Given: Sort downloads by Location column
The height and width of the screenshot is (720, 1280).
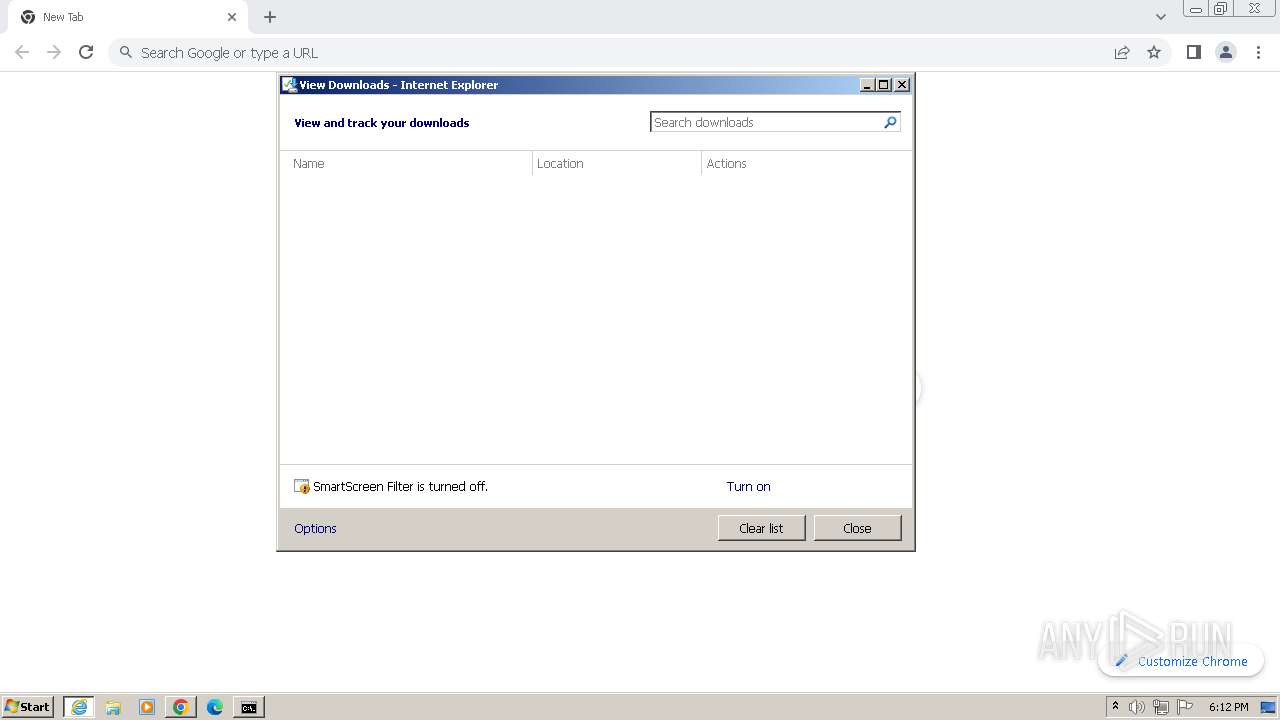Looking at the screenshot, I should click(617, 163).
